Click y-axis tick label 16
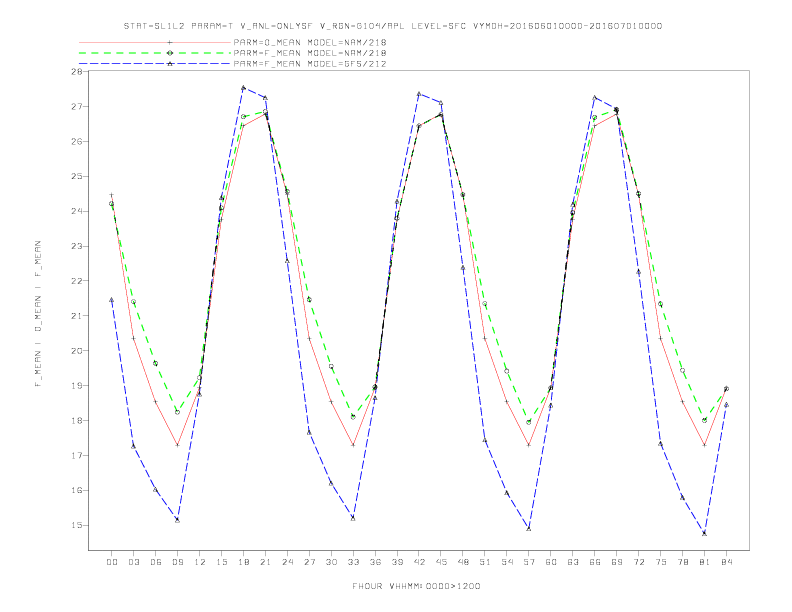 point(77,490)
